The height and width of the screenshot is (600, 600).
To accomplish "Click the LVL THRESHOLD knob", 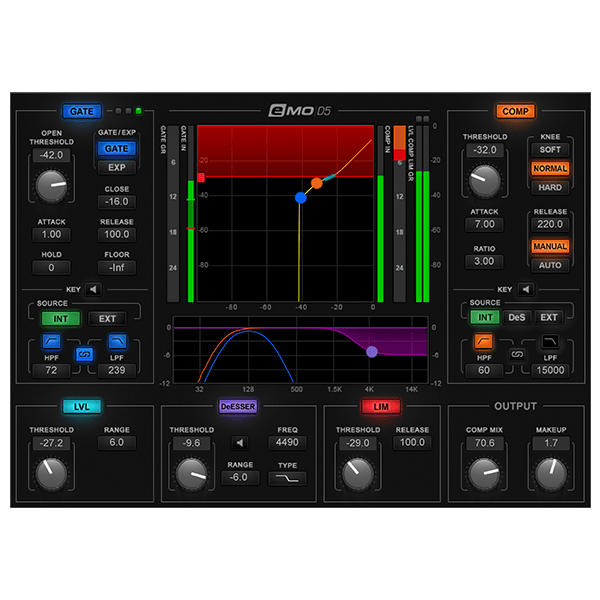I will pyautogui.click(x=51, y=474).
